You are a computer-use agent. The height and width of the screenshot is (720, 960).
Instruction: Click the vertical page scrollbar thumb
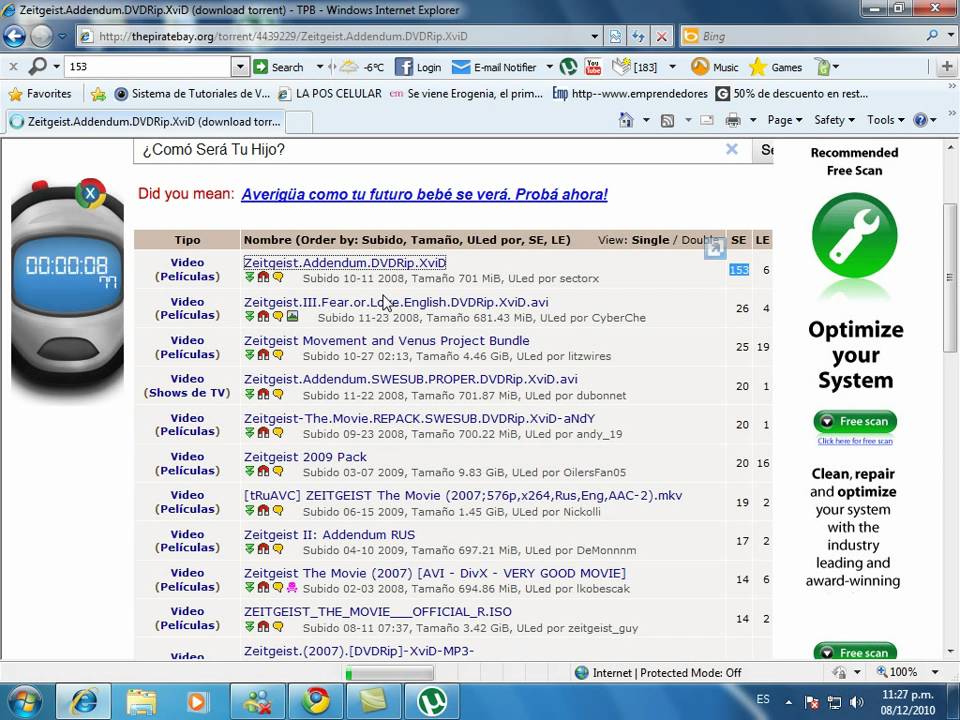(x=950, y=277)
